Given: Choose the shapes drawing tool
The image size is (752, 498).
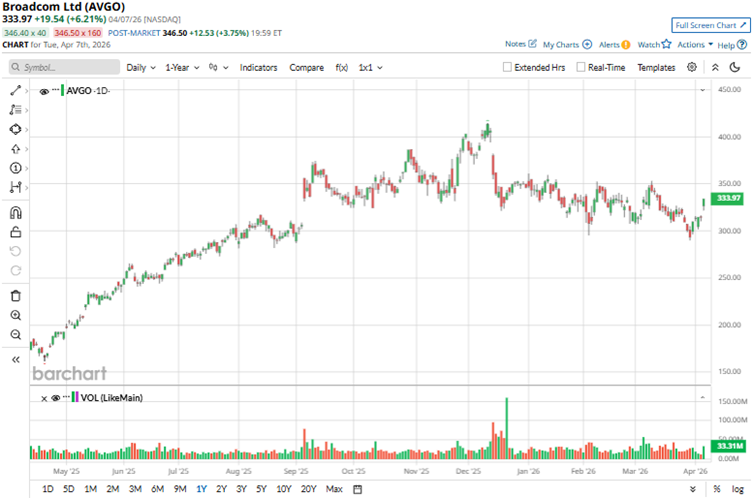Looking at the screenshot, I should coord(15,130).
